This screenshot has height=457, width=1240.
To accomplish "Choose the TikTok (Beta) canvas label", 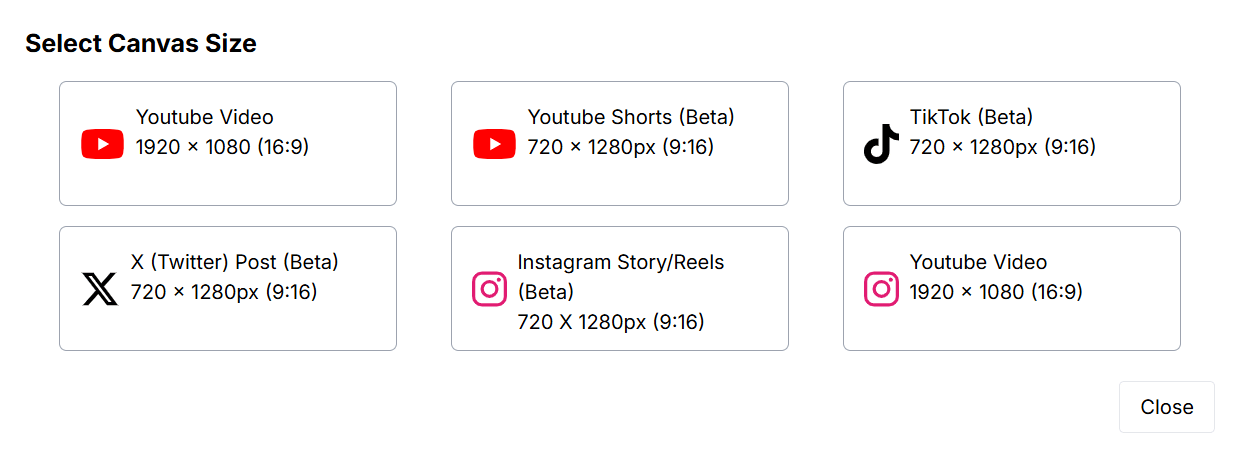I will click(971, 117).
